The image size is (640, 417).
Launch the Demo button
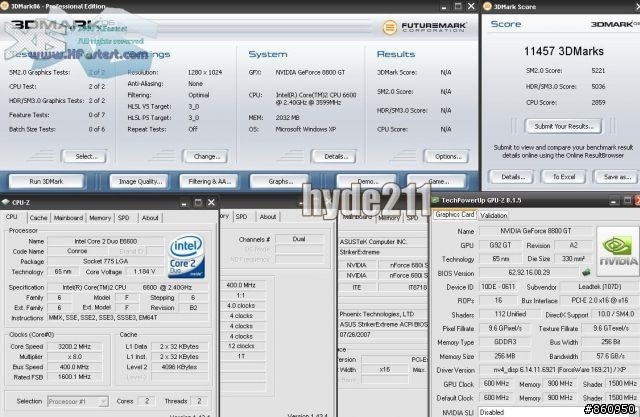coord(367,181)
